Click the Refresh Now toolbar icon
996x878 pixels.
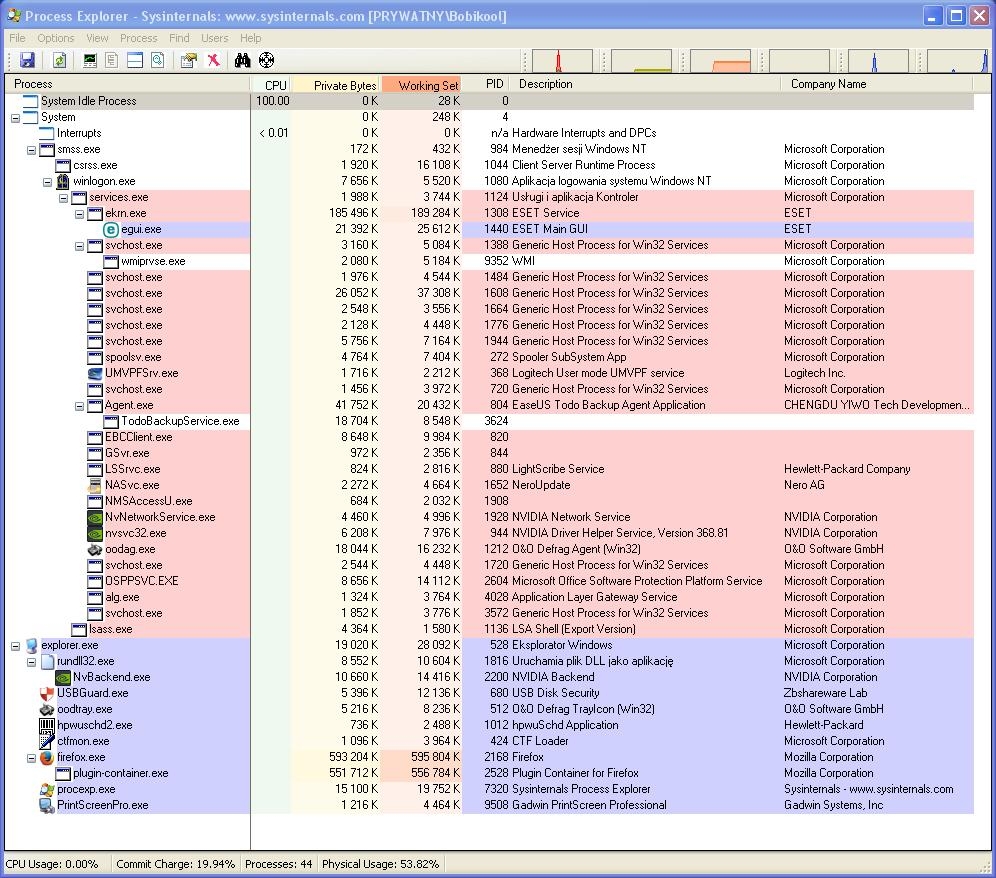click(59, 60)
